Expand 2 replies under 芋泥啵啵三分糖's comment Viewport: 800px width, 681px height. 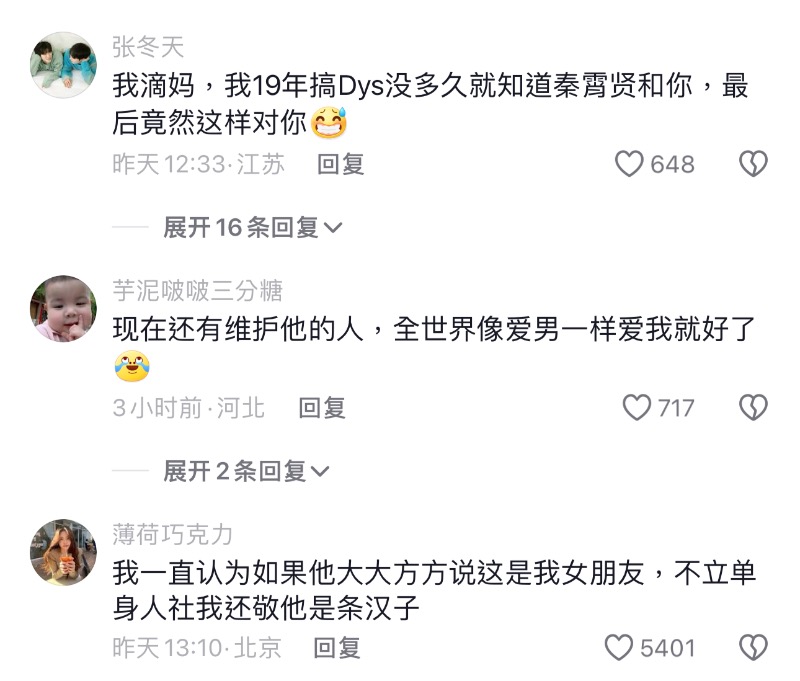pos(246,471)
